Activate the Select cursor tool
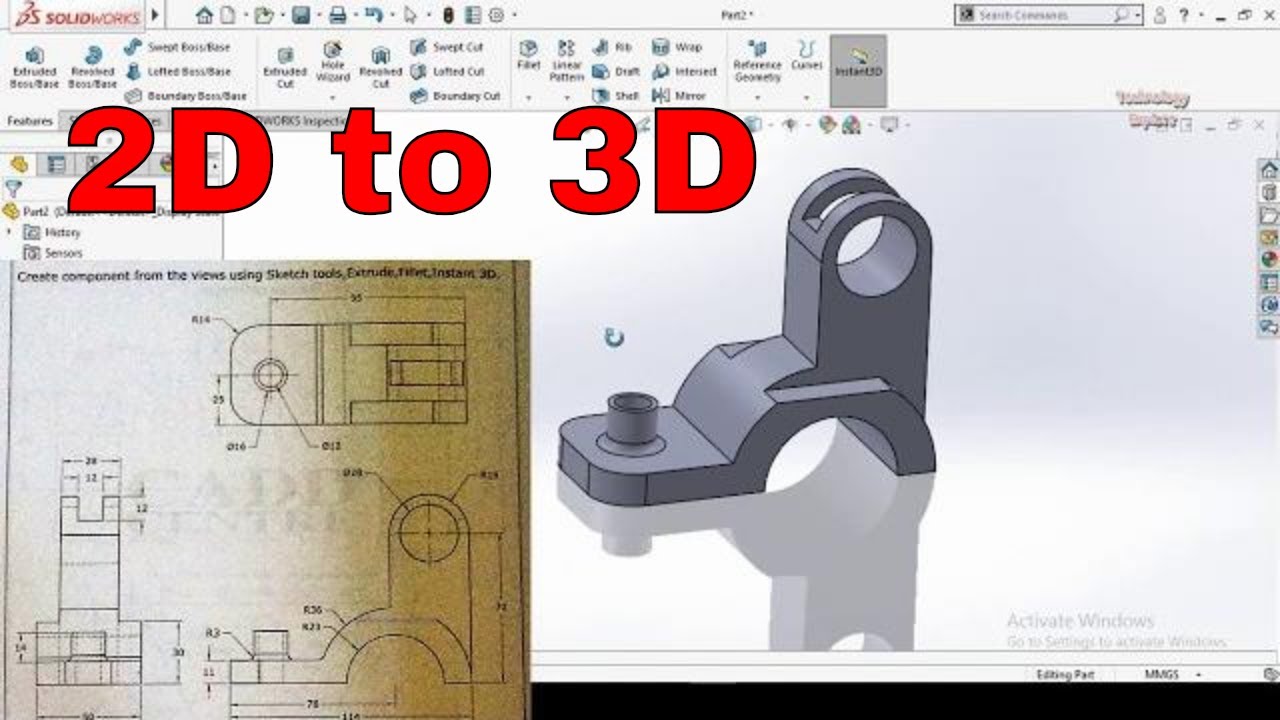1280x720 pixels. [411, 15]
